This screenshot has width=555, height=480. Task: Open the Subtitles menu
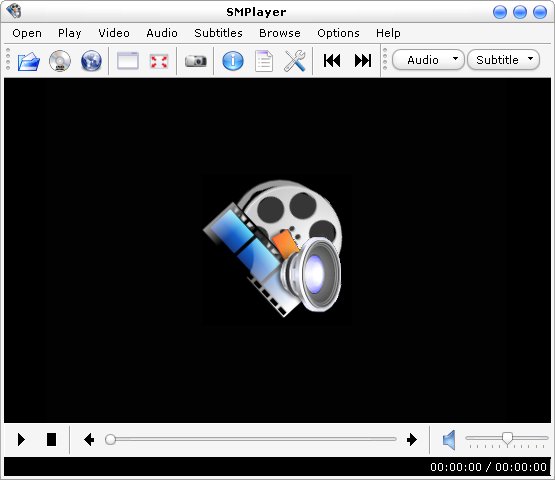pyautogui.click(x=218, y=33)
